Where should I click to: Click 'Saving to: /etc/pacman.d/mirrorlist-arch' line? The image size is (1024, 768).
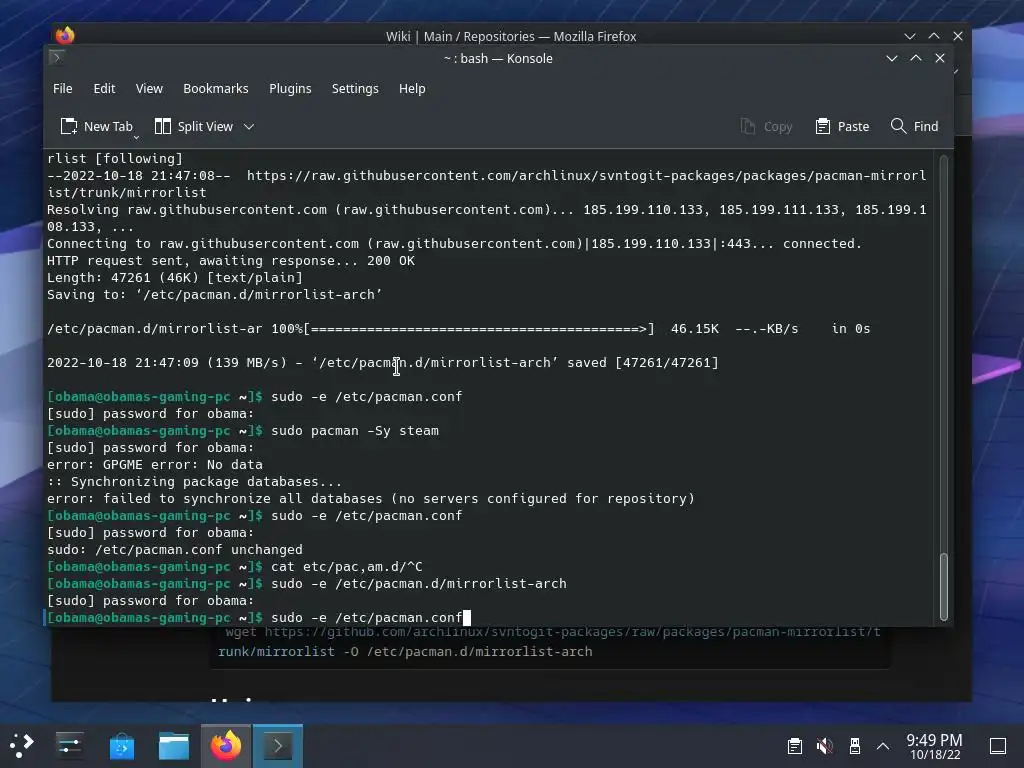click(214, 295)
